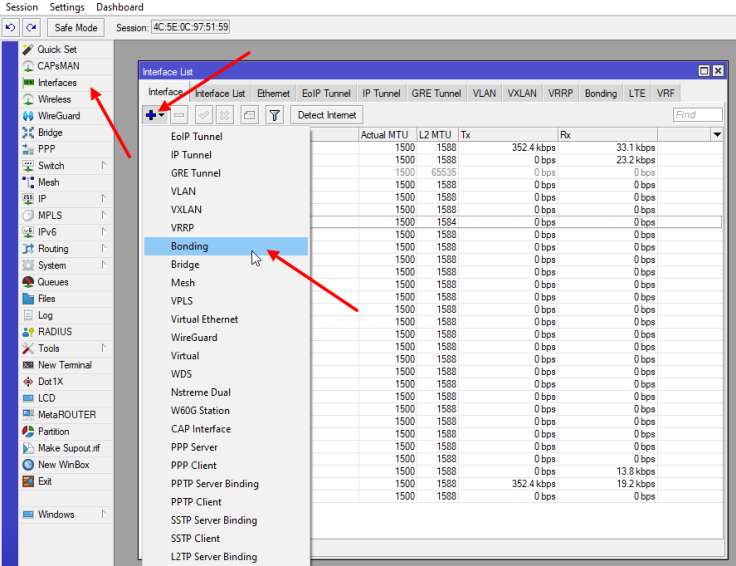Toggle the Safe Mode button
Image resolution: width=736 pixels, height=566 pixels.
click(76, 27)
